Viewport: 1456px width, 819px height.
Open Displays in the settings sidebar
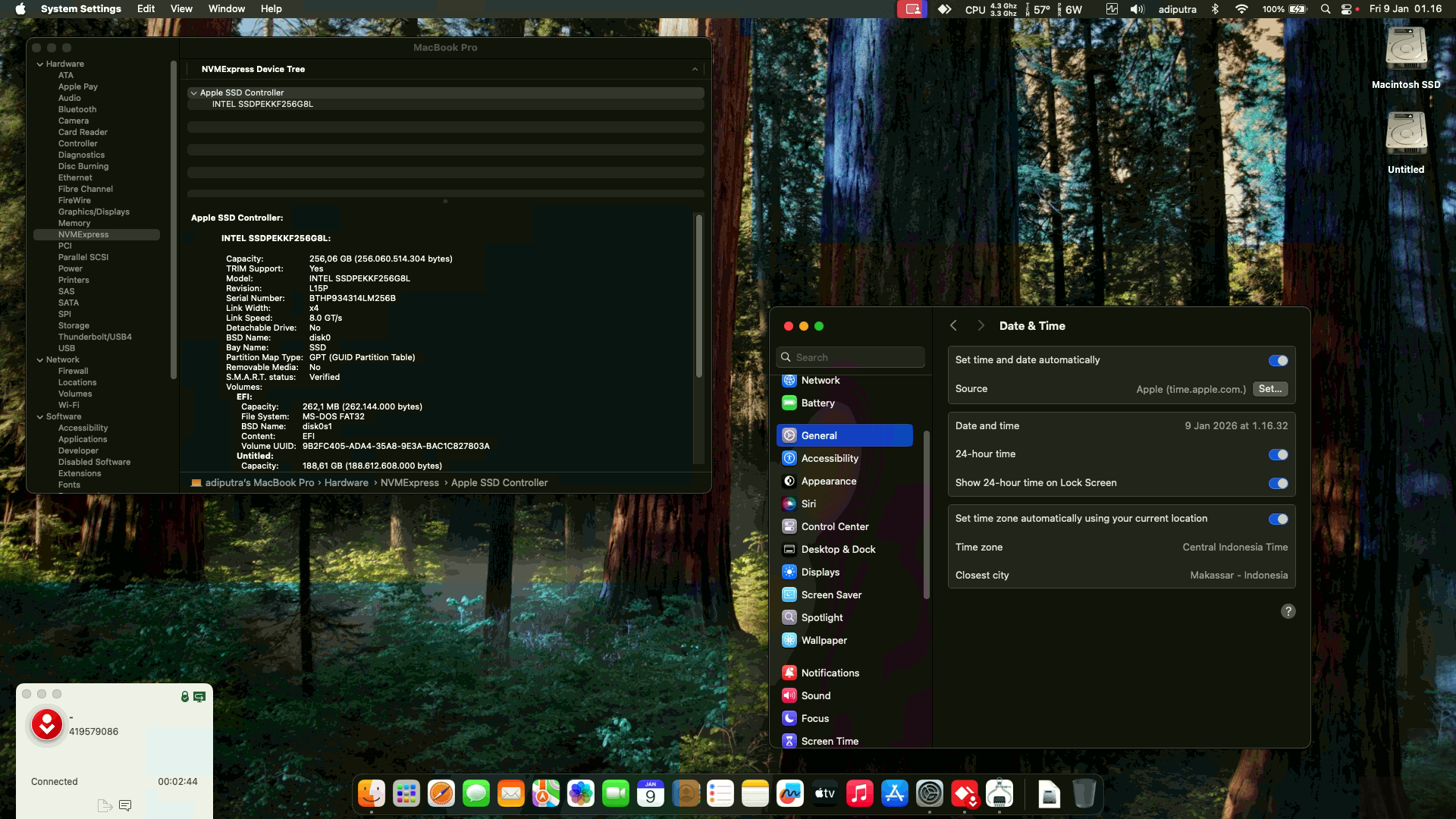820,572
